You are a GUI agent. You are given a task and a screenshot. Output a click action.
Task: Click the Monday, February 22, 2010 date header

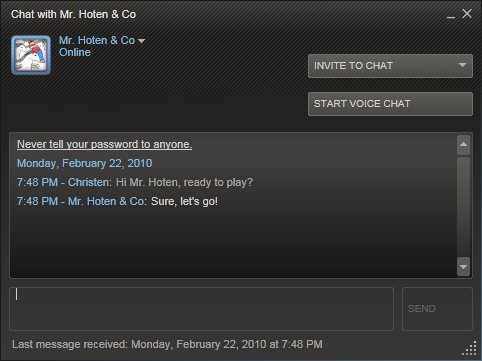85,163
